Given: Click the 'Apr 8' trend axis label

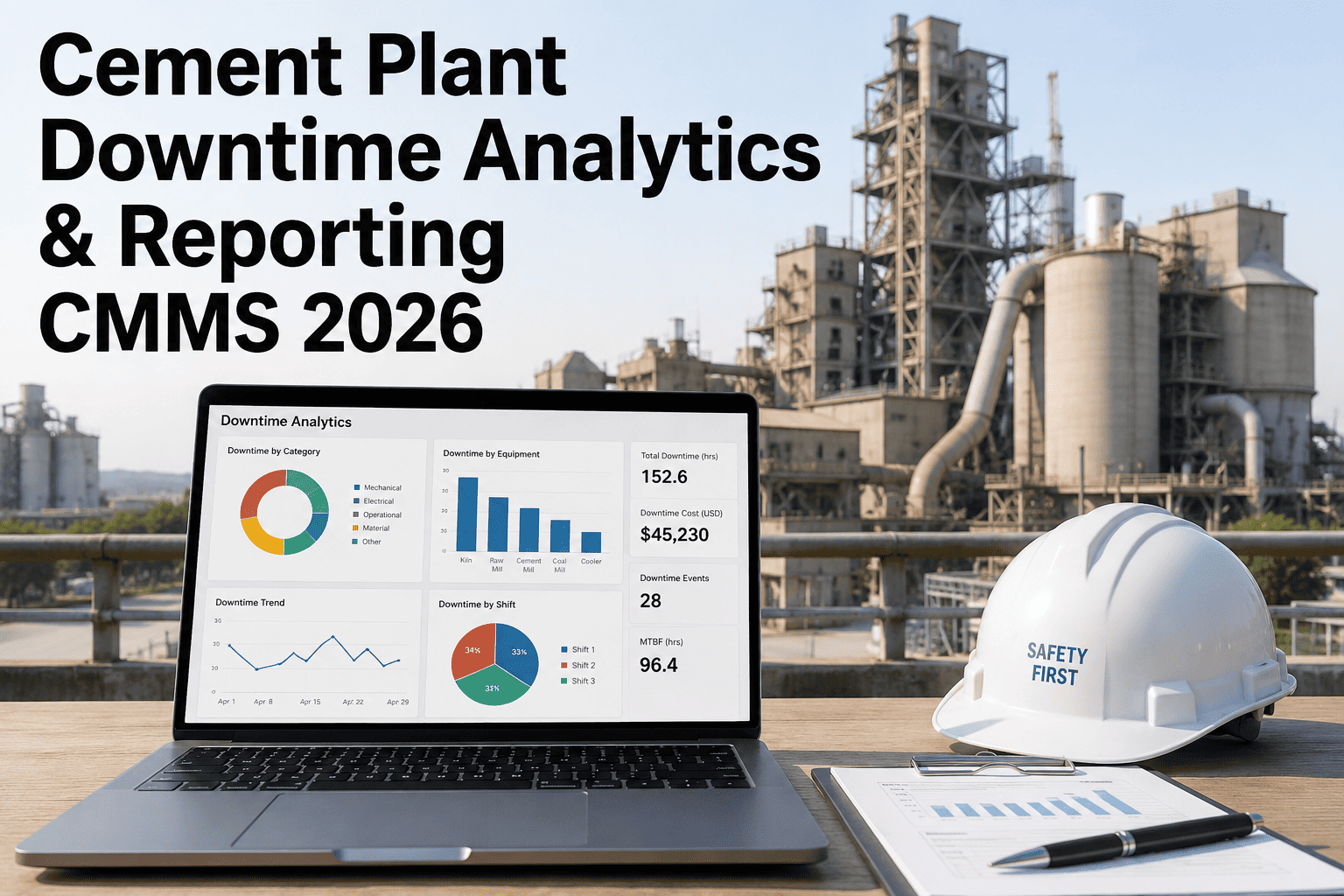Looking at the screenshot, I should [x=263, y=702].
